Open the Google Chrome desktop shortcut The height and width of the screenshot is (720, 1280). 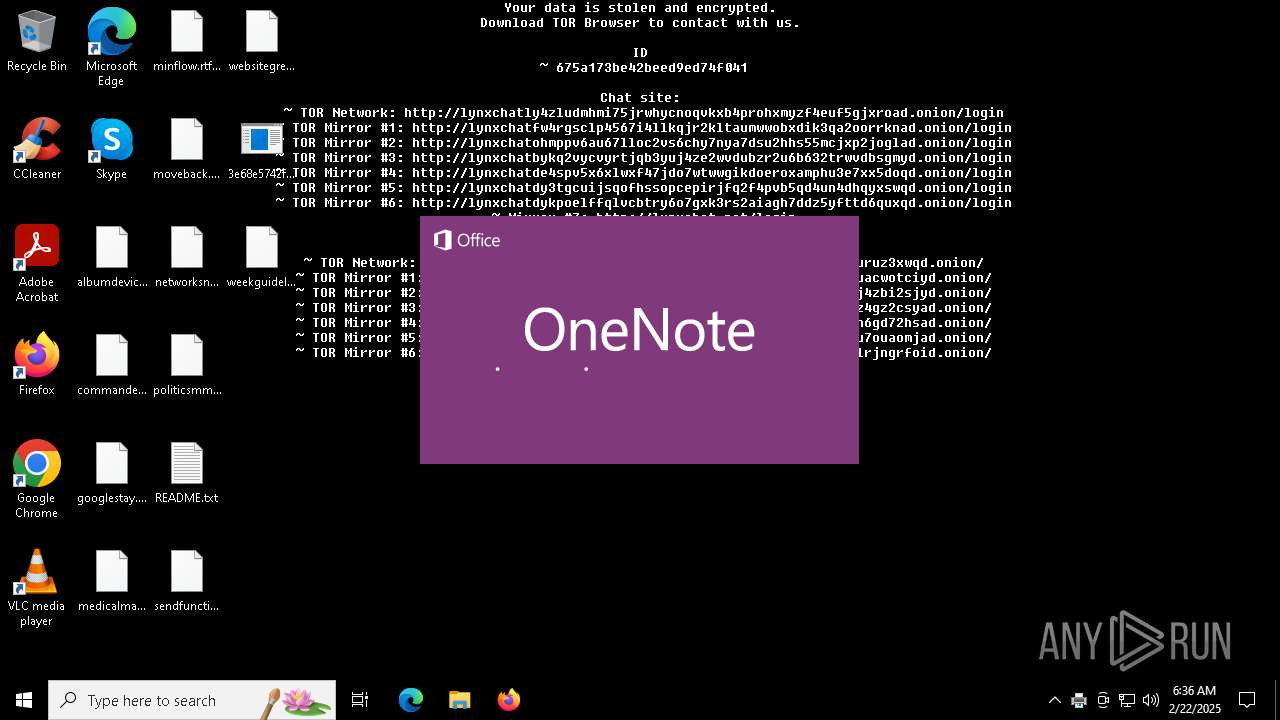click(x=37, y=480)
